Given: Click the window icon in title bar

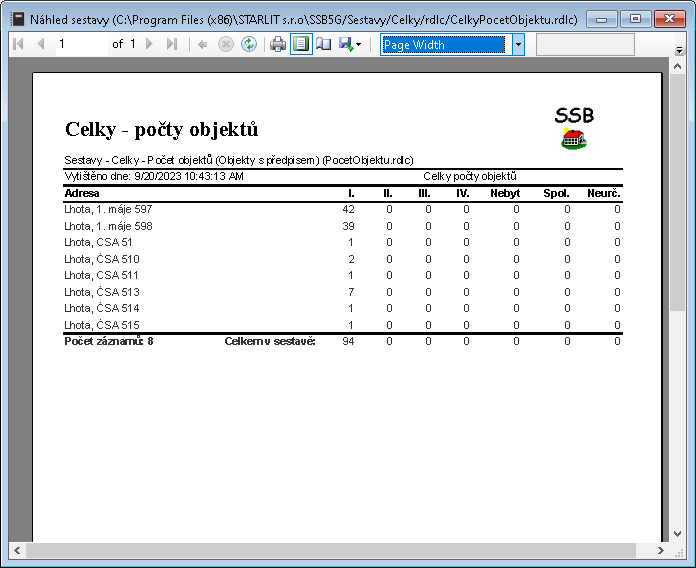Looking at the screenshot, I should coord(17,18).
